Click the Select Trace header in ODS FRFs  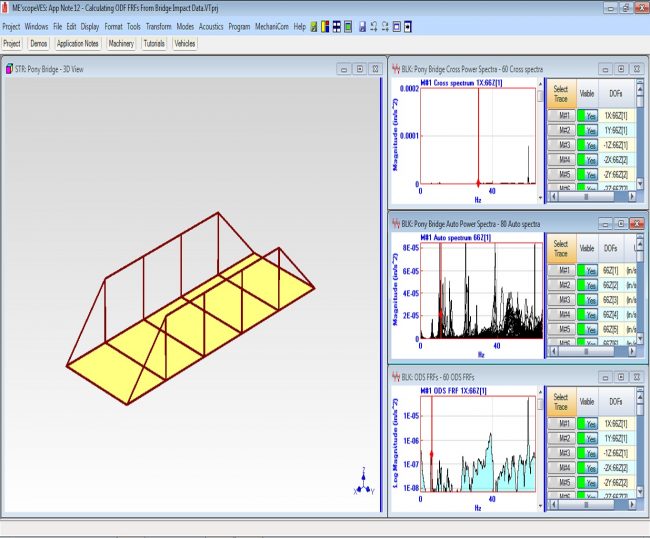click(560, 402)
